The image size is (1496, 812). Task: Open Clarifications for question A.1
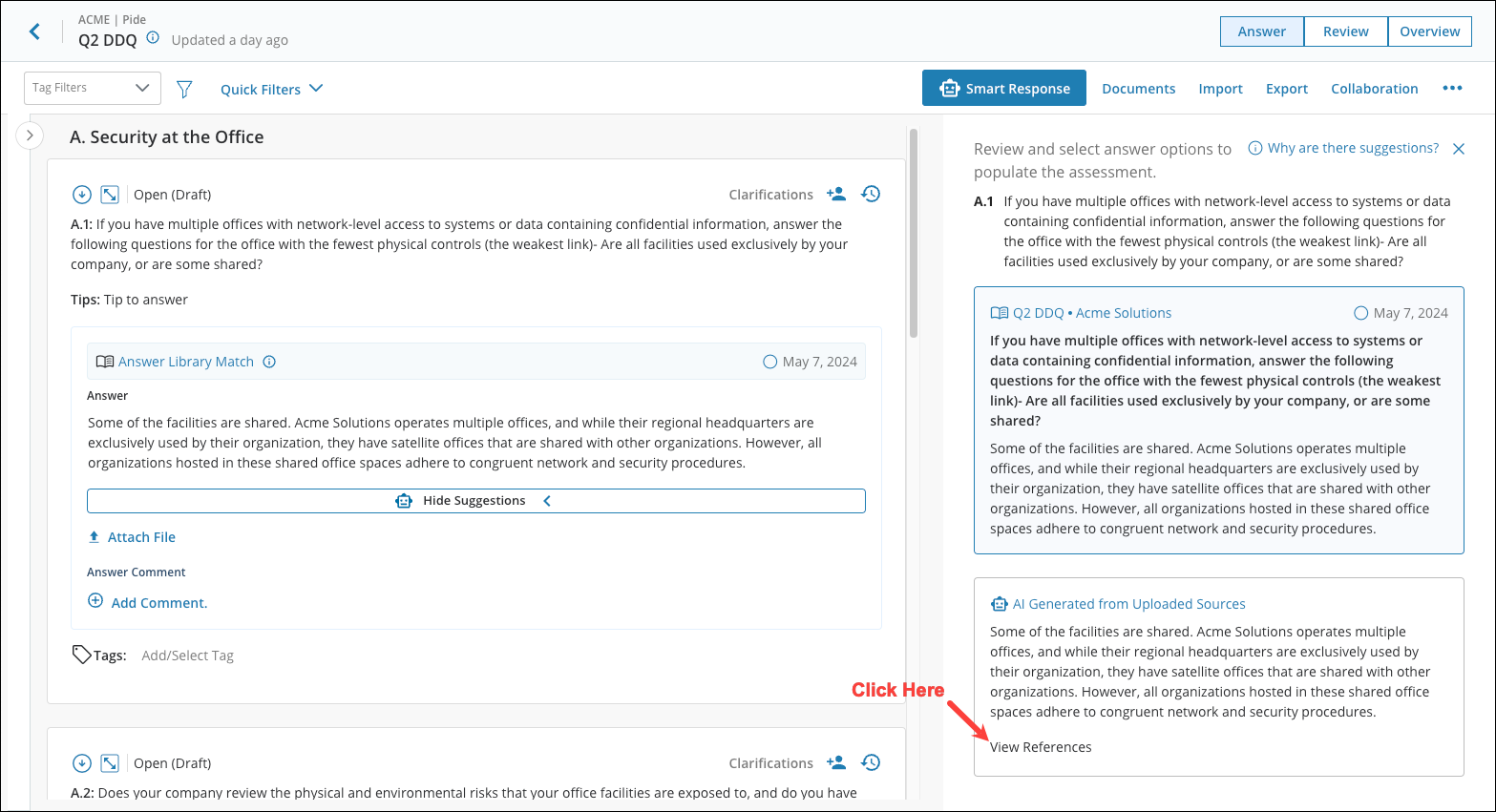[770, 195]
